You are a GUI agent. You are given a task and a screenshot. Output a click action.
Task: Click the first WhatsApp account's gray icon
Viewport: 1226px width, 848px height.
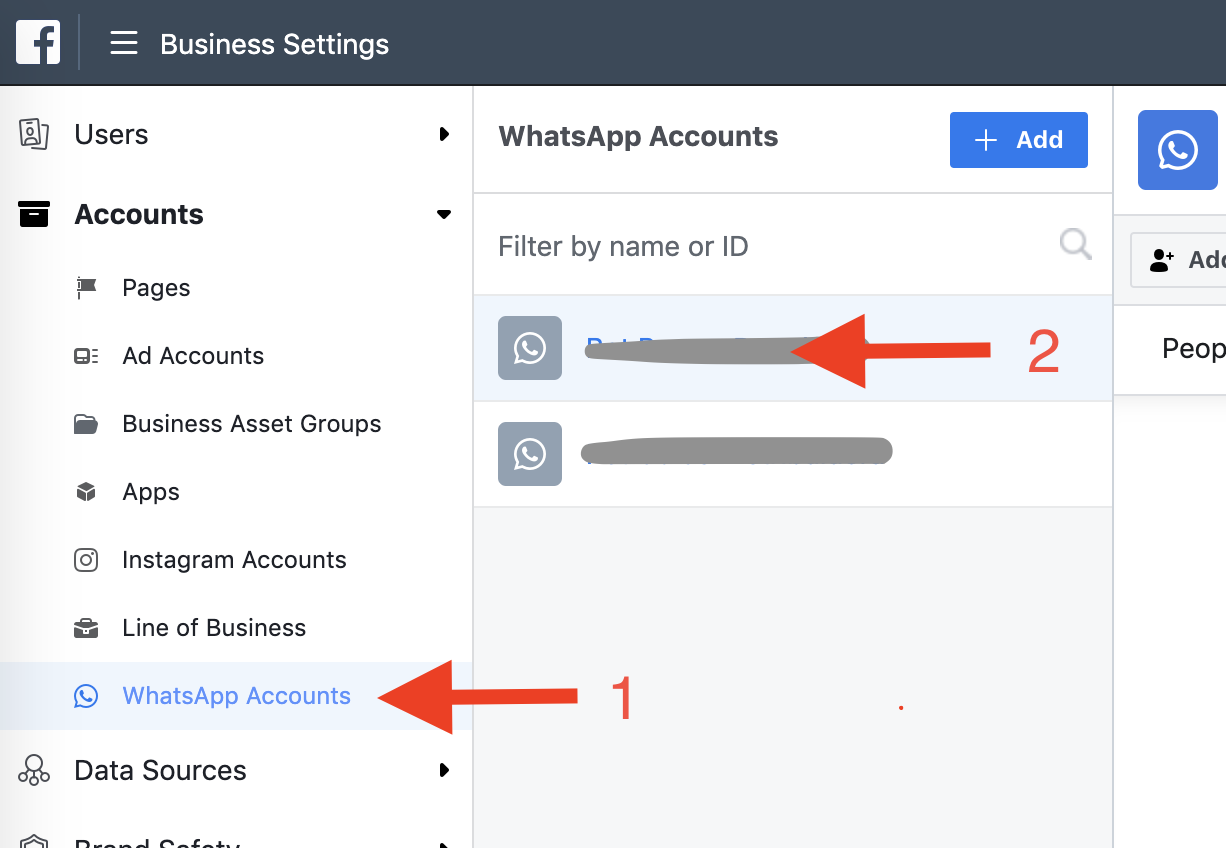coord(530,348)
